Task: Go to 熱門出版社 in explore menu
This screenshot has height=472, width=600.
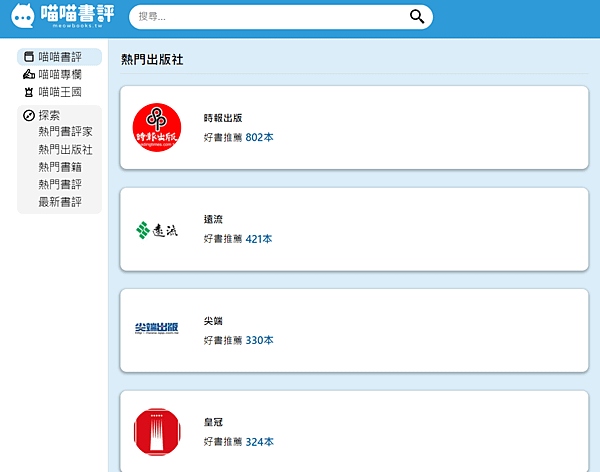Action: point(65,149)
